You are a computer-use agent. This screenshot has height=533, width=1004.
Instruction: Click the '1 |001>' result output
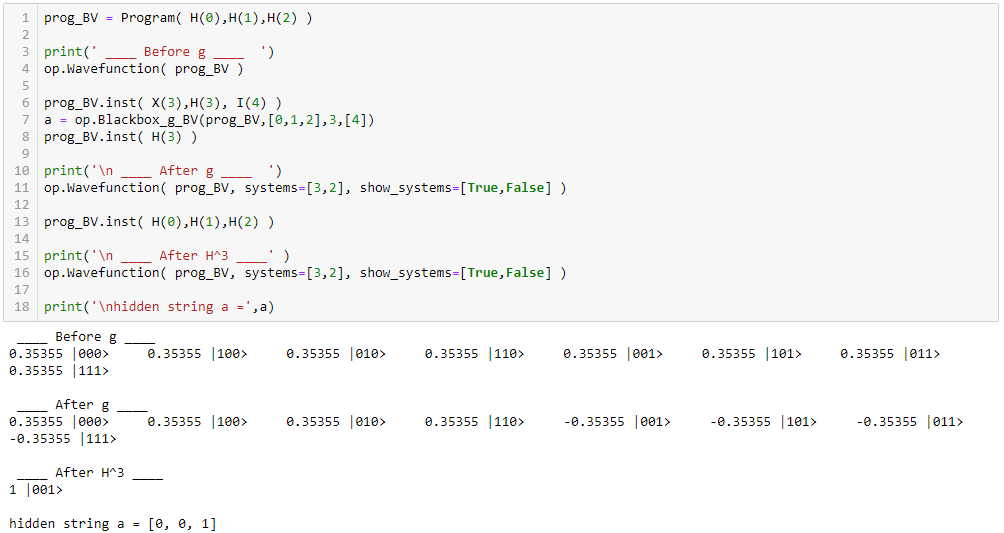coord(35,490)
